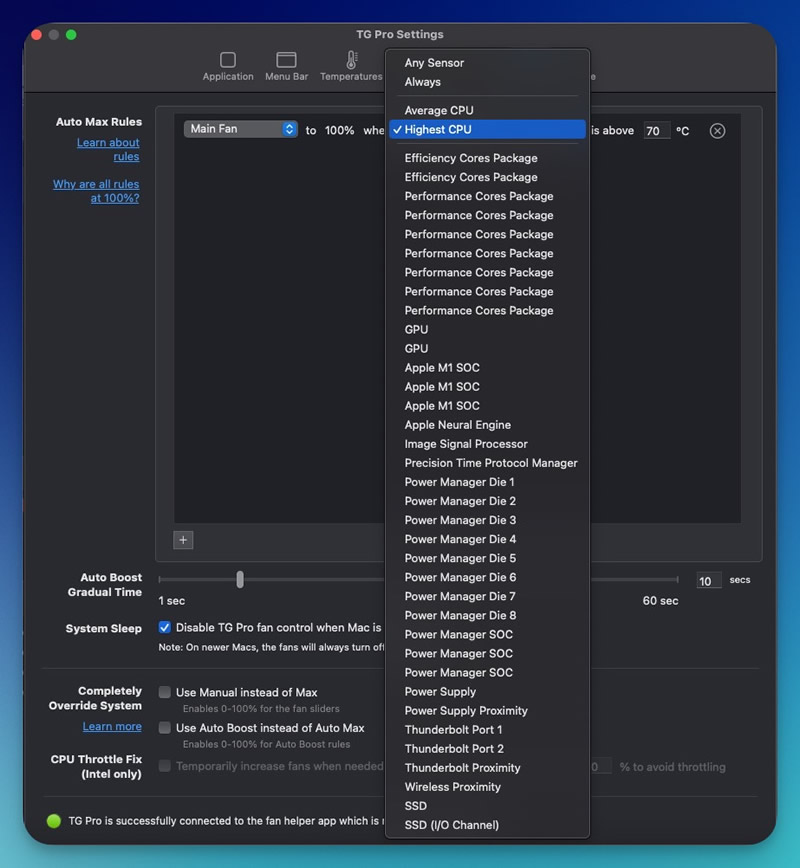Select Power Manager Die 3

click(x=487, y=520)
